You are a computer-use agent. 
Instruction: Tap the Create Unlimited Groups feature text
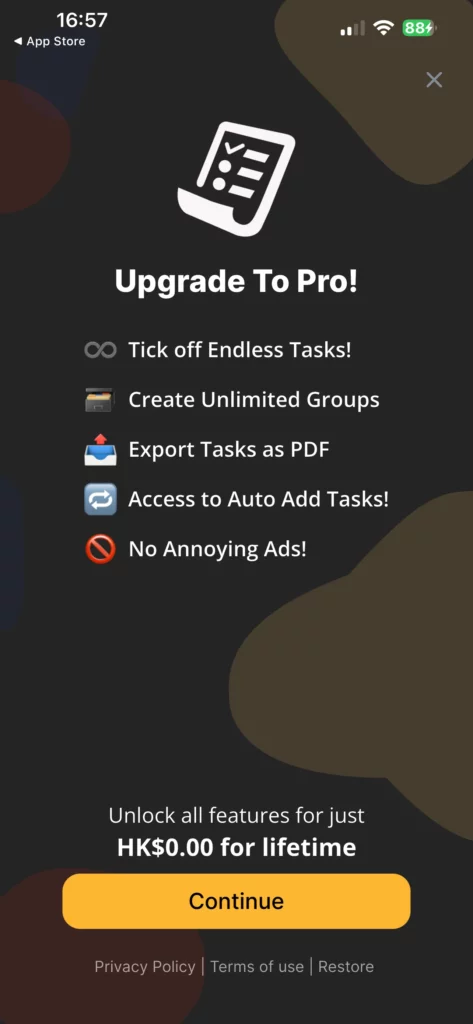point(253,400)
